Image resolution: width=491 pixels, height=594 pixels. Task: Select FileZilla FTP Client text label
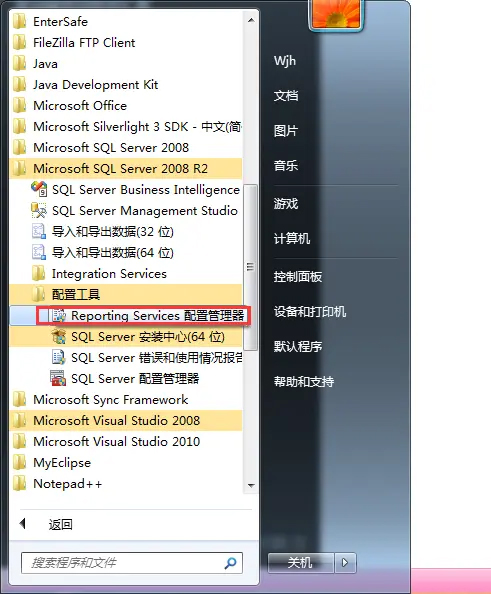(x=84, y=43)
